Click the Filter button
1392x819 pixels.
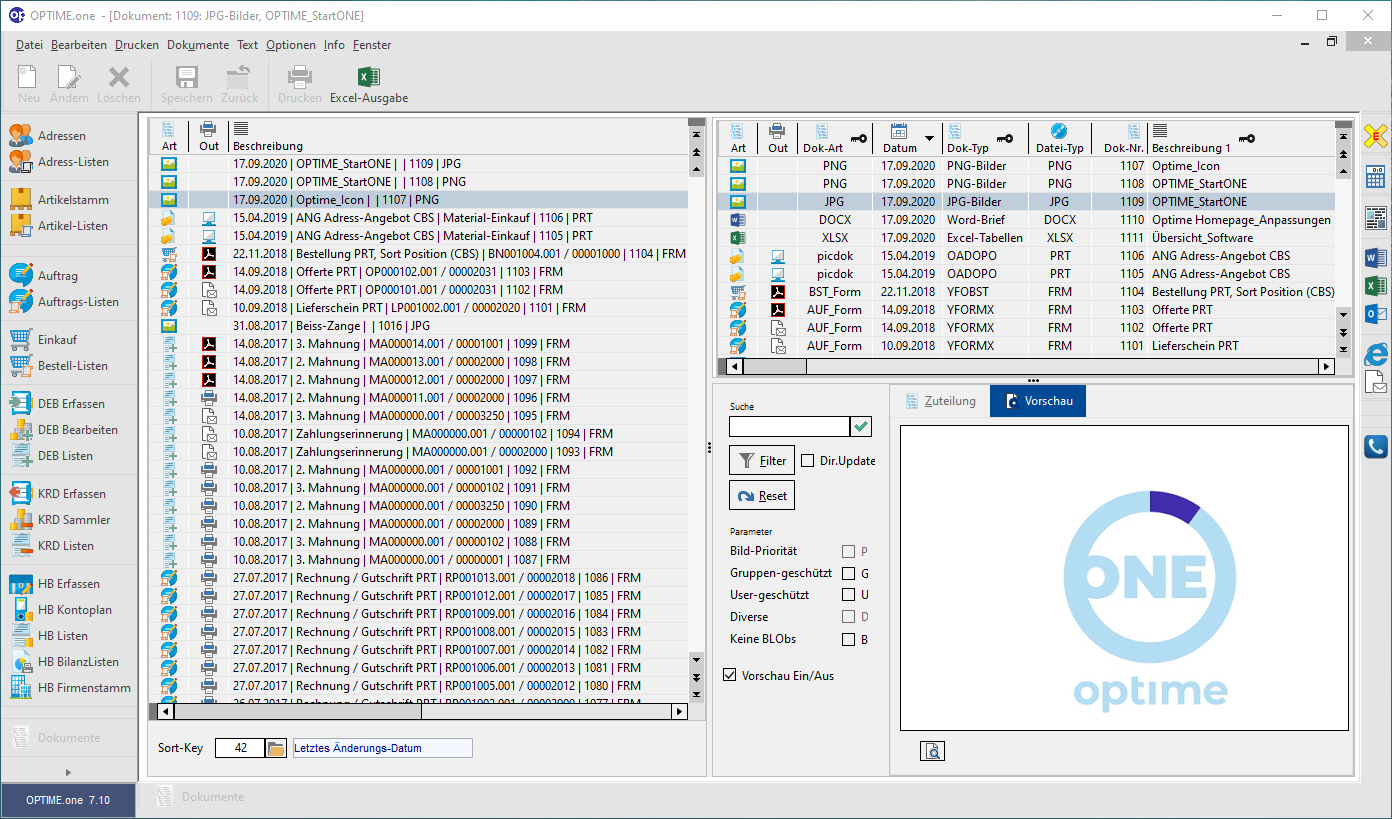click(762, 461)
